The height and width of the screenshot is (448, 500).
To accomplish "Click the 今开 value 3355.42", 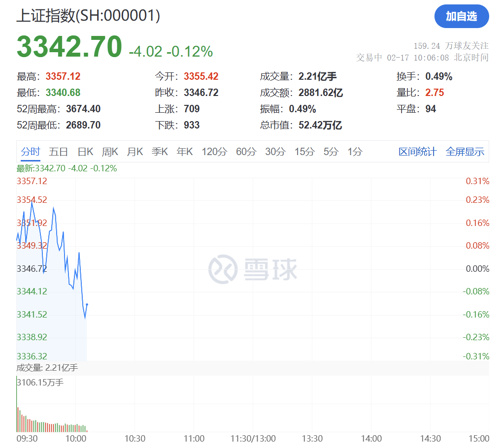I will coord(201,76).
